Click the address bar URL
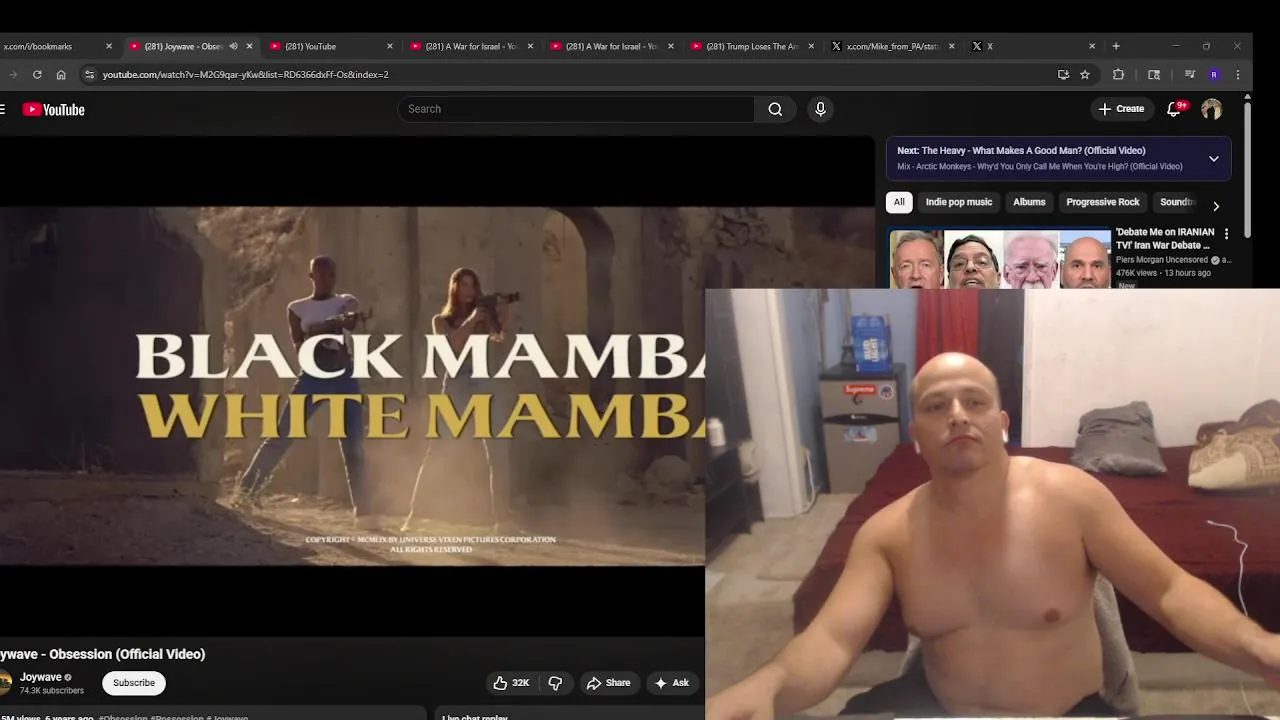 [245, 74]
